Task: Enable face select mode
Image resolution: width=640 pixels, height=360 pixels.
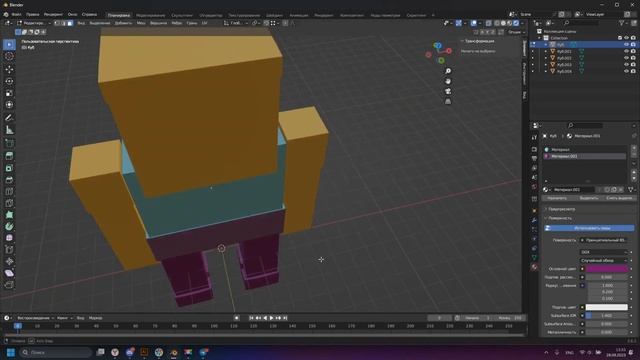Action: point(70,23)
